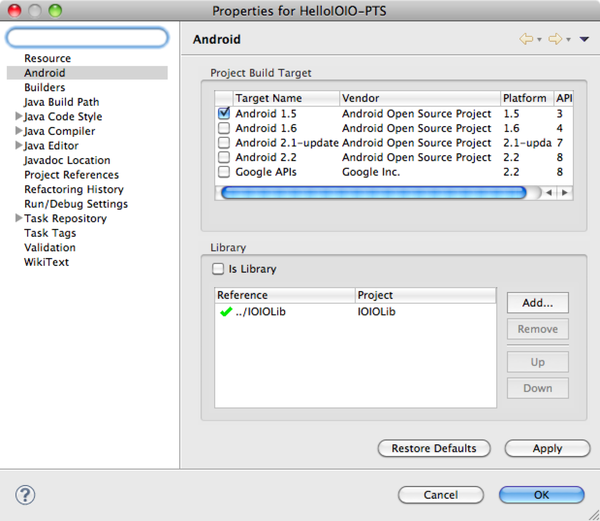Click the IOIOLib project cell
Viewport: 600px width, 521px height.
377,312
